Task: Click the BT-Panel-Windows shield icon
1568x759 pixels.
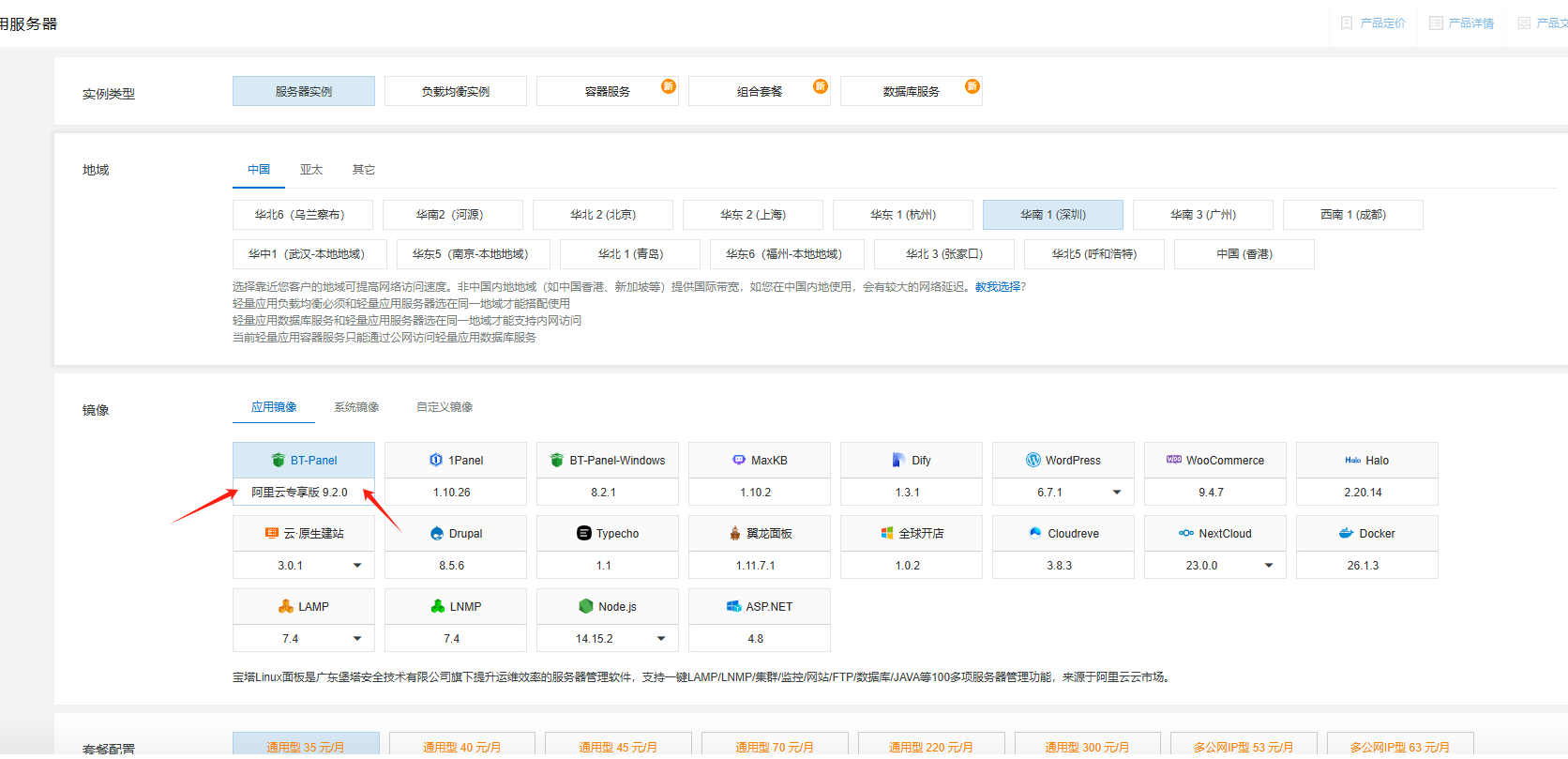Action: (557, 461)
